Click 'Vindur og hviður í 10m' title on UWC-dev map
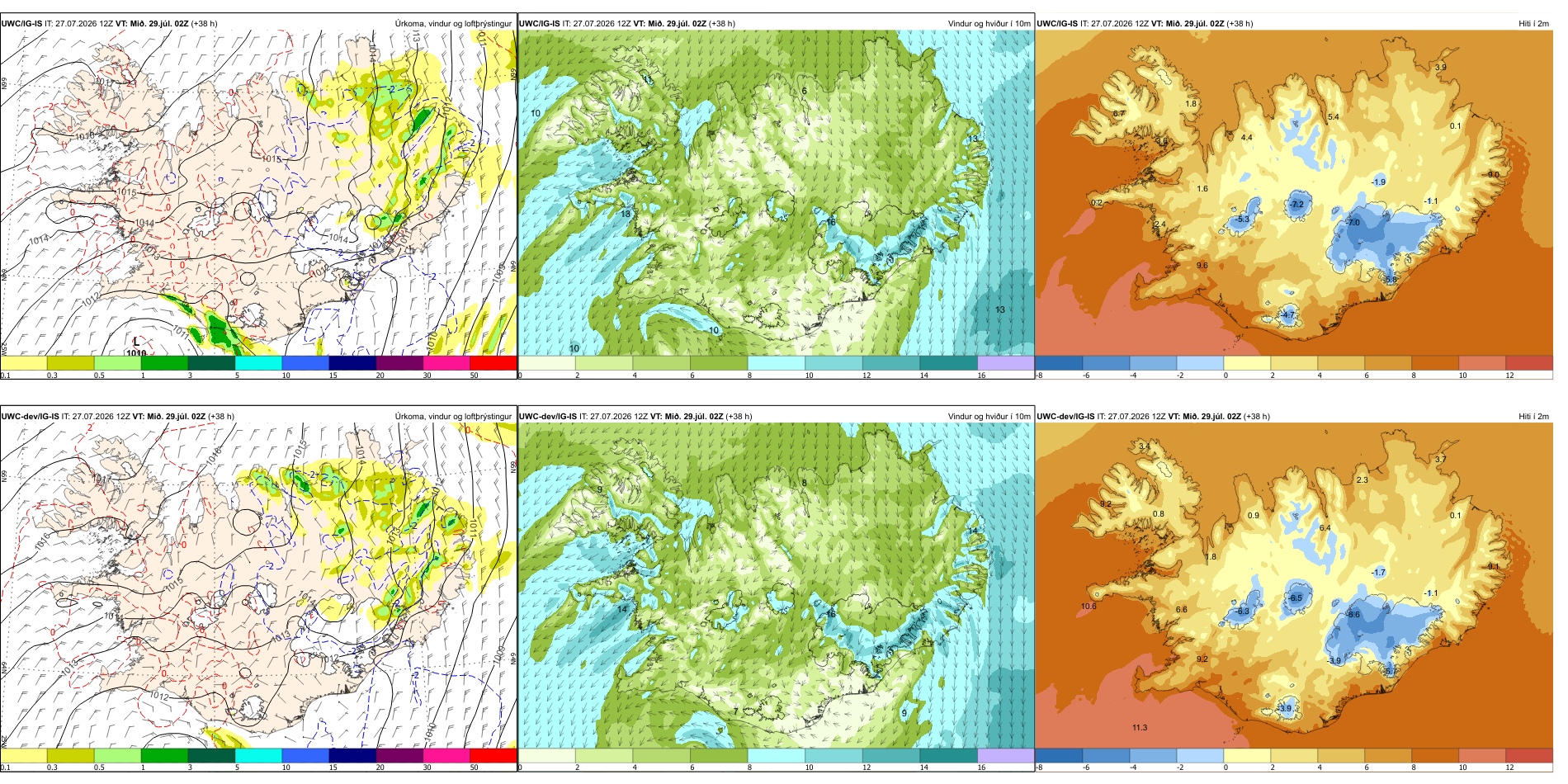The image size is (1568, 784). click(989, 417)
